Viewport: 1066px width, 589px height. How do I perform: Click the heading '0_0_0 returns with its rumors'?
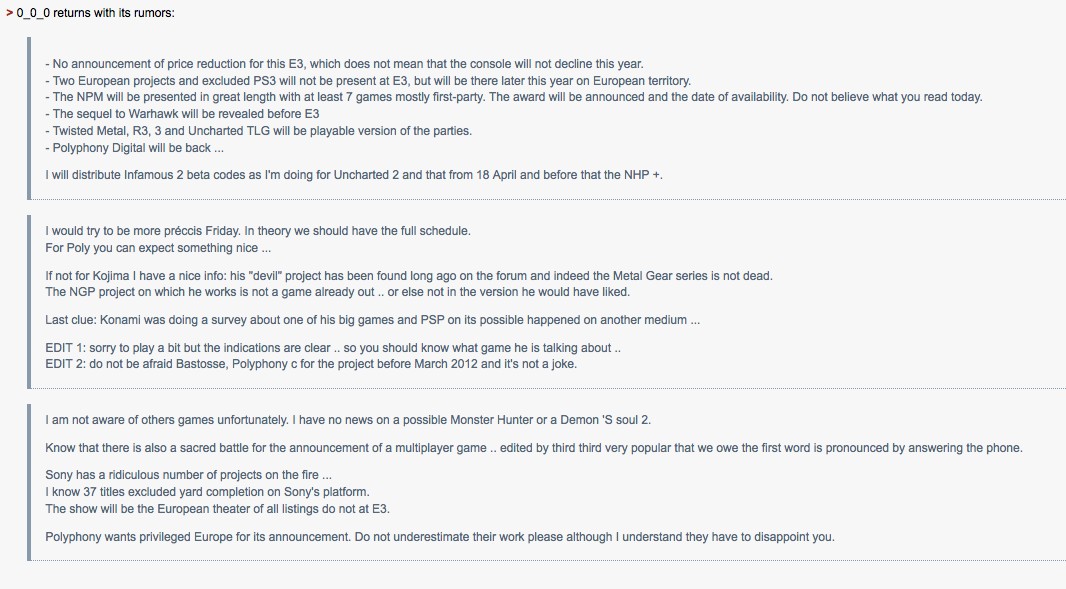click(95, 13)
